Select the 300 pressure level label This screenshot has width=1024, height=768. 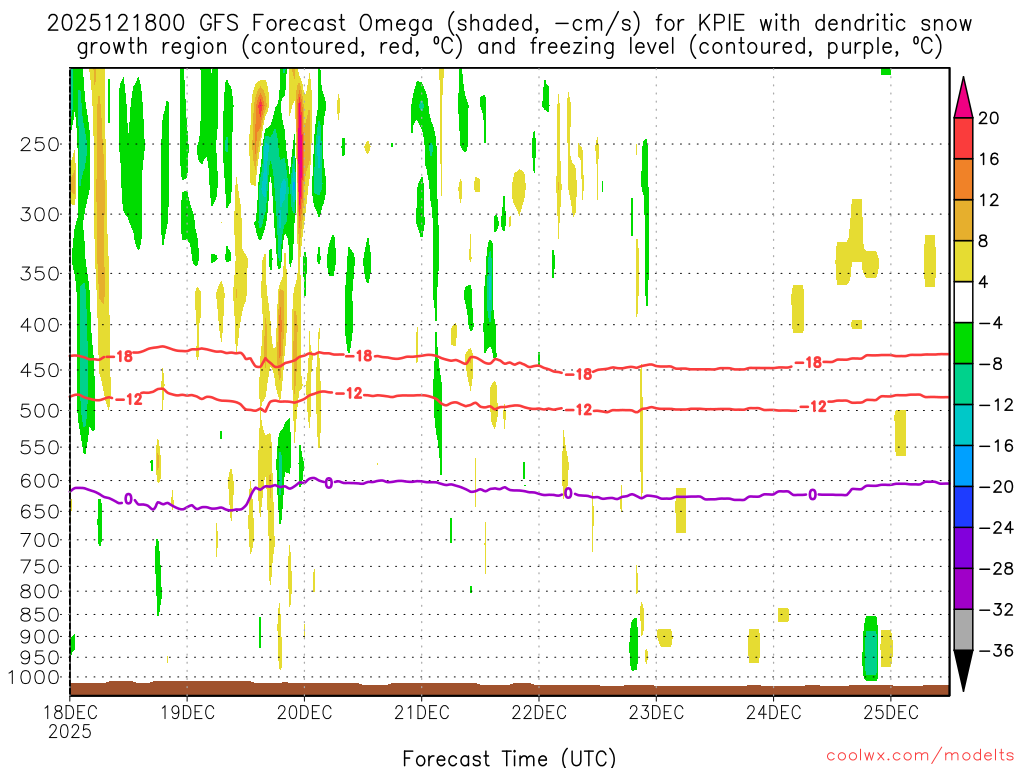(40, 214)
